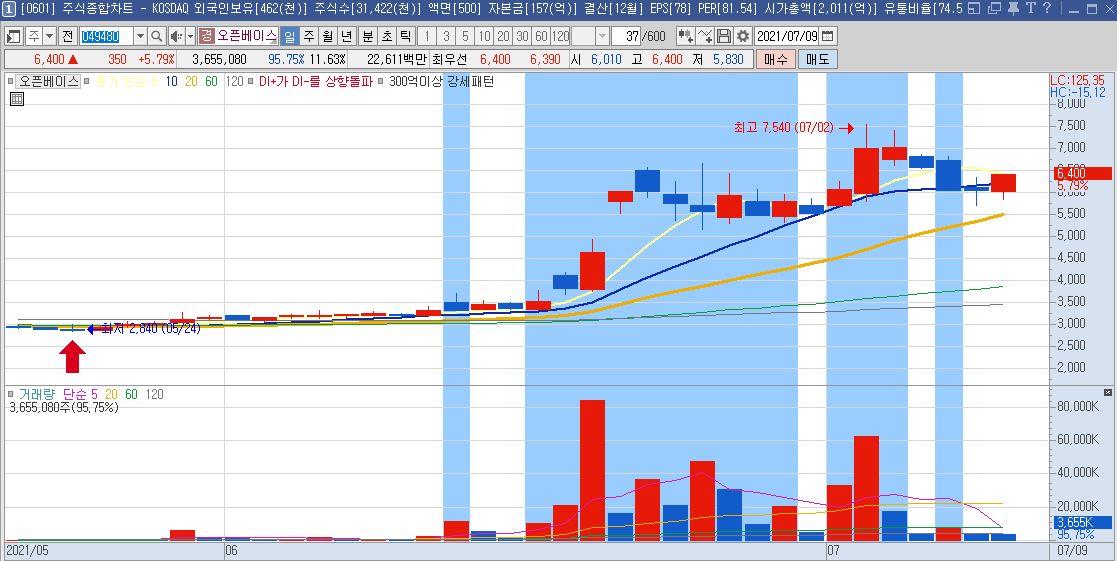Click the add line overlay icon

705,36
